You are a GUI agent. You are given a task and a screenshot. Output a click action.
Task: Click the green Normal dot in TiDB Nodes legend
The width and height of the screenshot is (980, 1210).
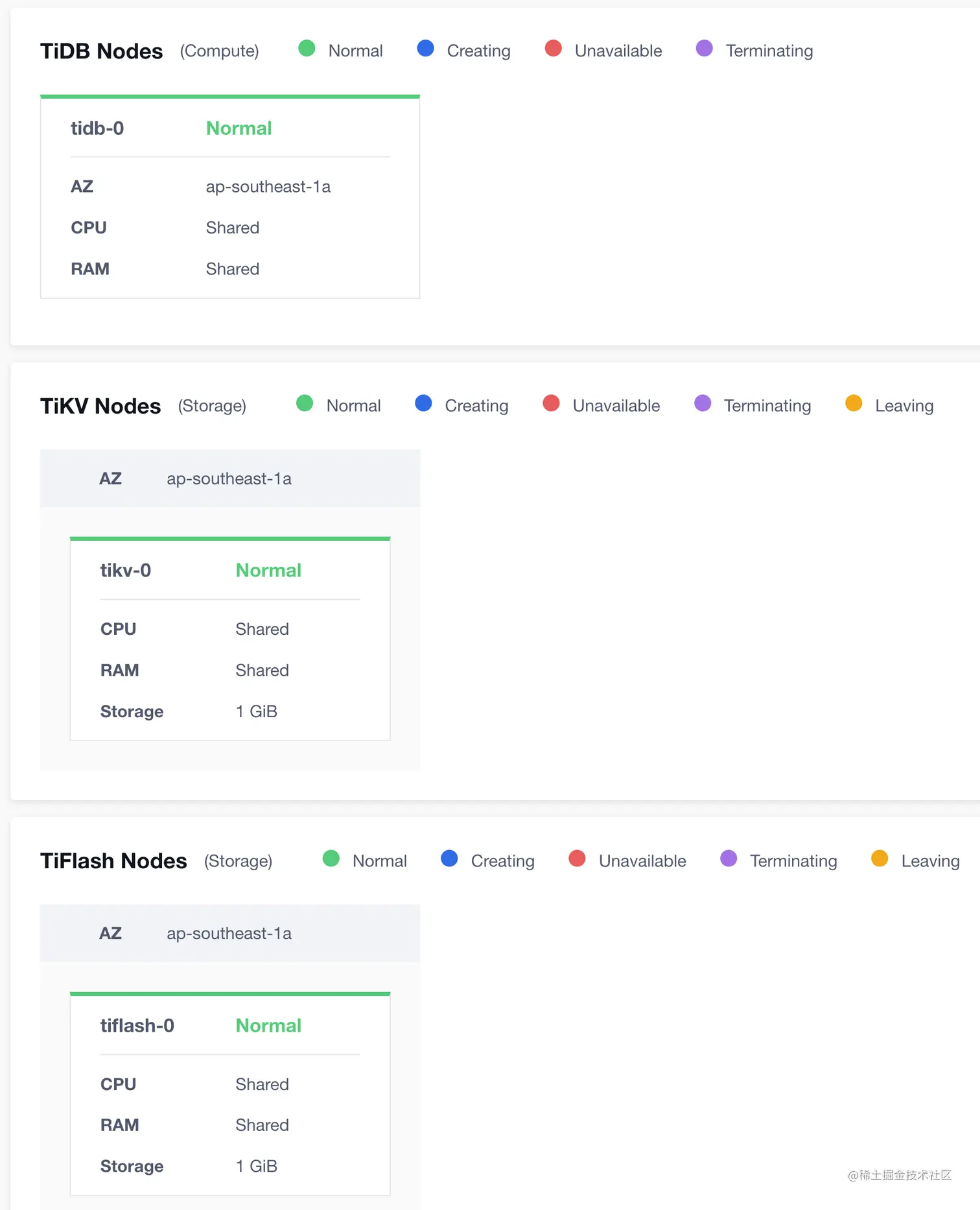point(307,49)
